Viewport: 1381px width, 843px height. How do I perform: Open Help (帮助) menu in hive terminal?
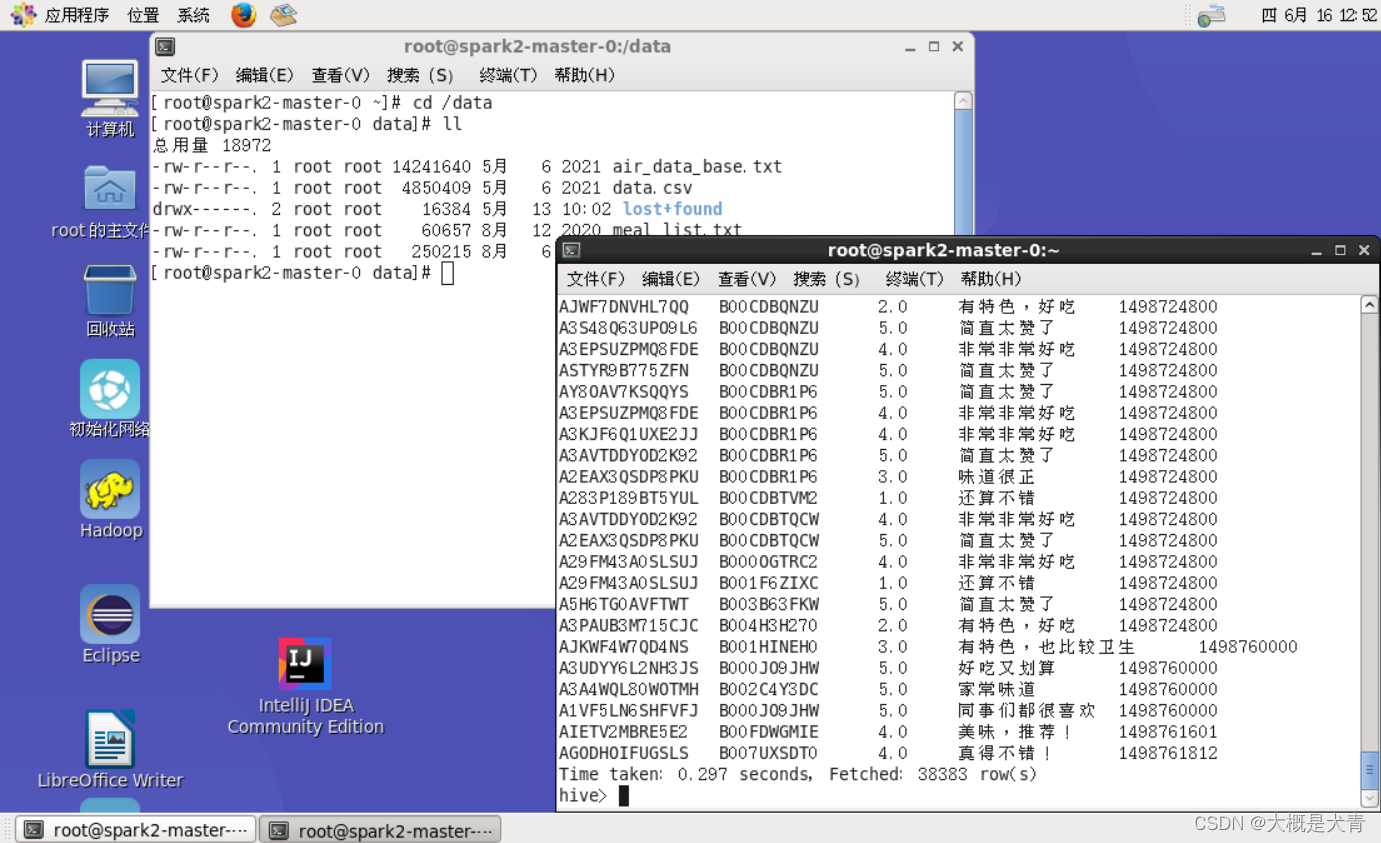[990, 279]
